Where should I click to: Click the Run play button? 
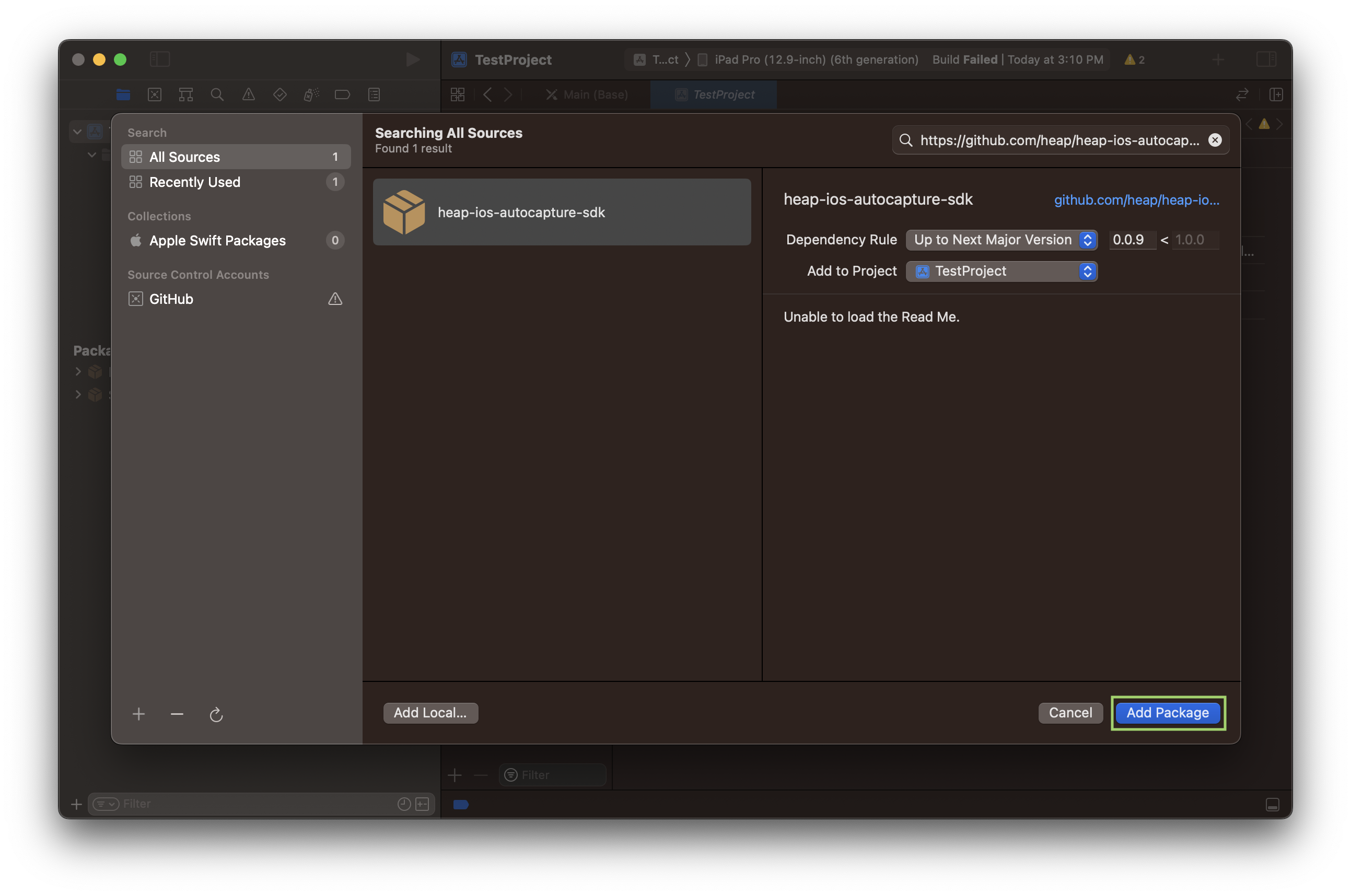(412, 60)
